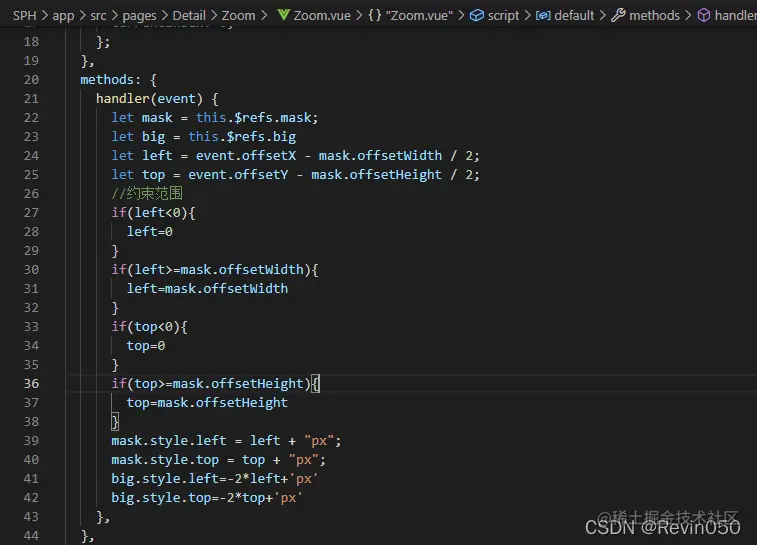Choose the pages breadcrumb folder
The height and width of the screenshot is (545, 757).
pos(139,16)
